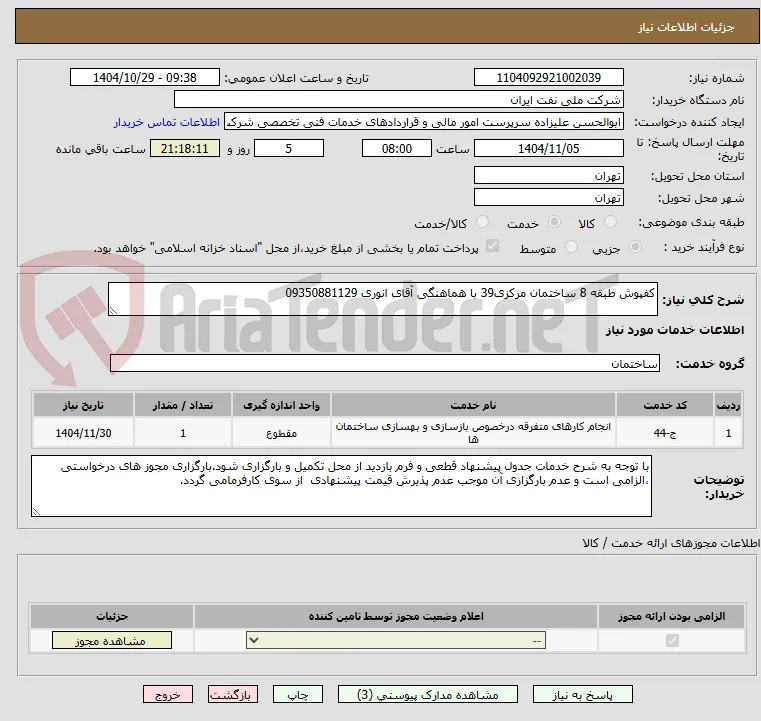Click the تاریخ نیاز column header
The width and height of the screenshot is (761, 721).
tap(83, 405)
